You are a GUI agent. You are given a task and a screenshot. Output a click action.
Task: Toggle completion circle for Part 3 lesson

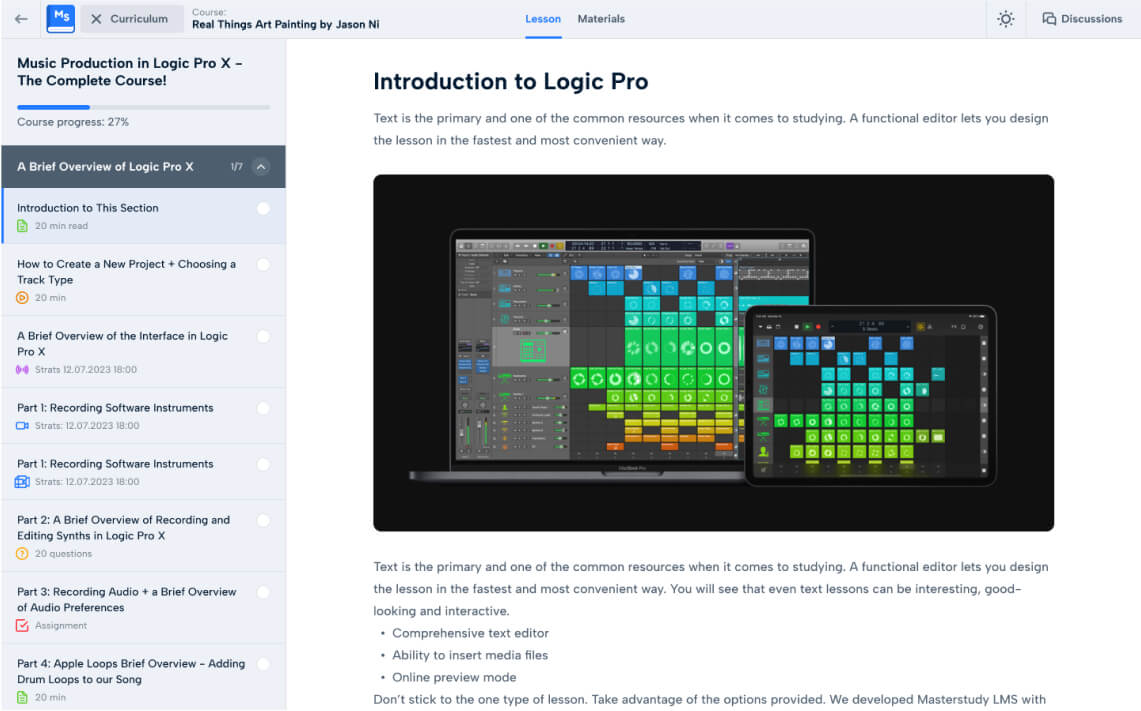pos(263,592)
